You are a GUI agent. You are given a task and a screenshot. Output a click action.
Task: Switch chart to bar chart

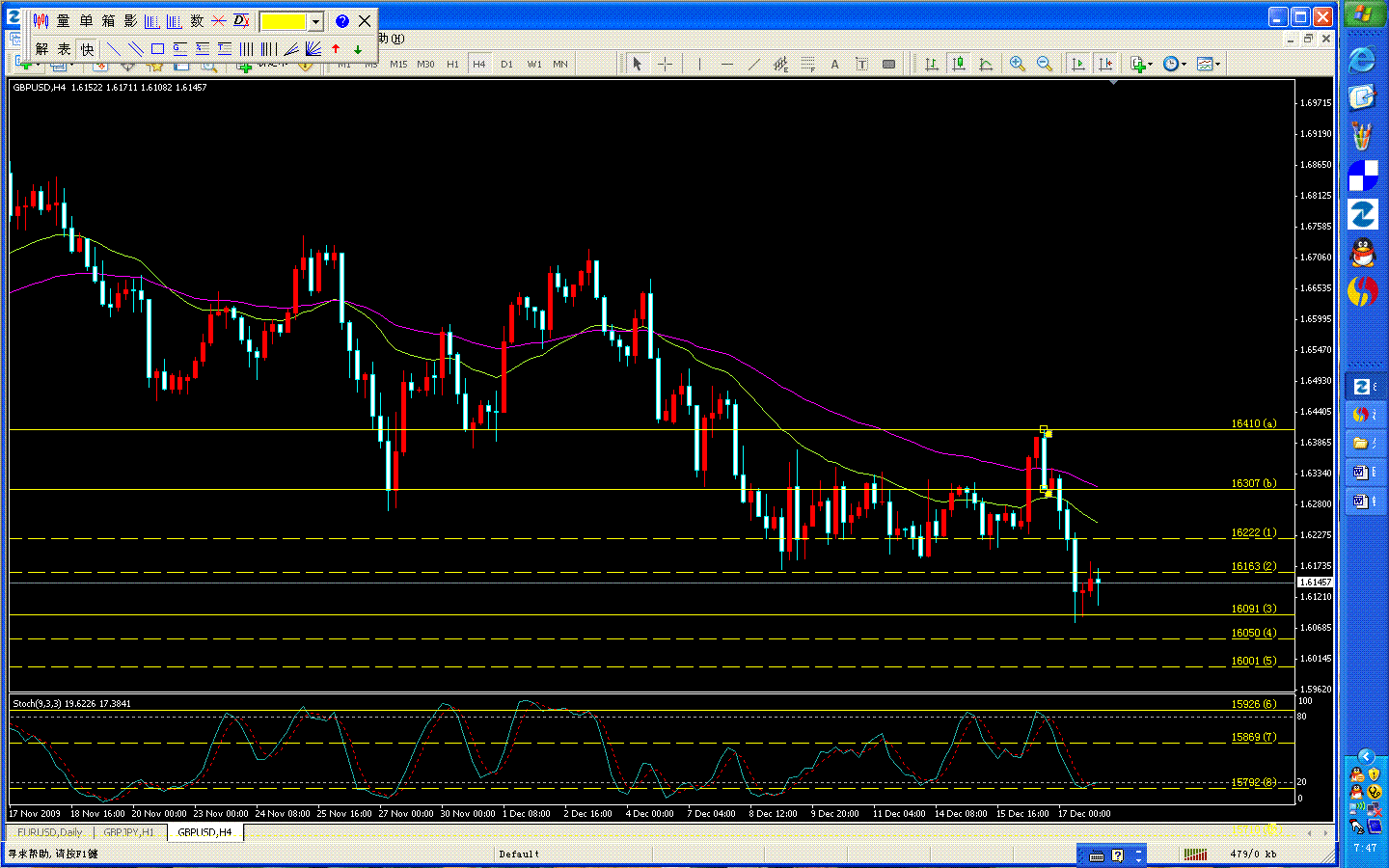click(932, 64)
